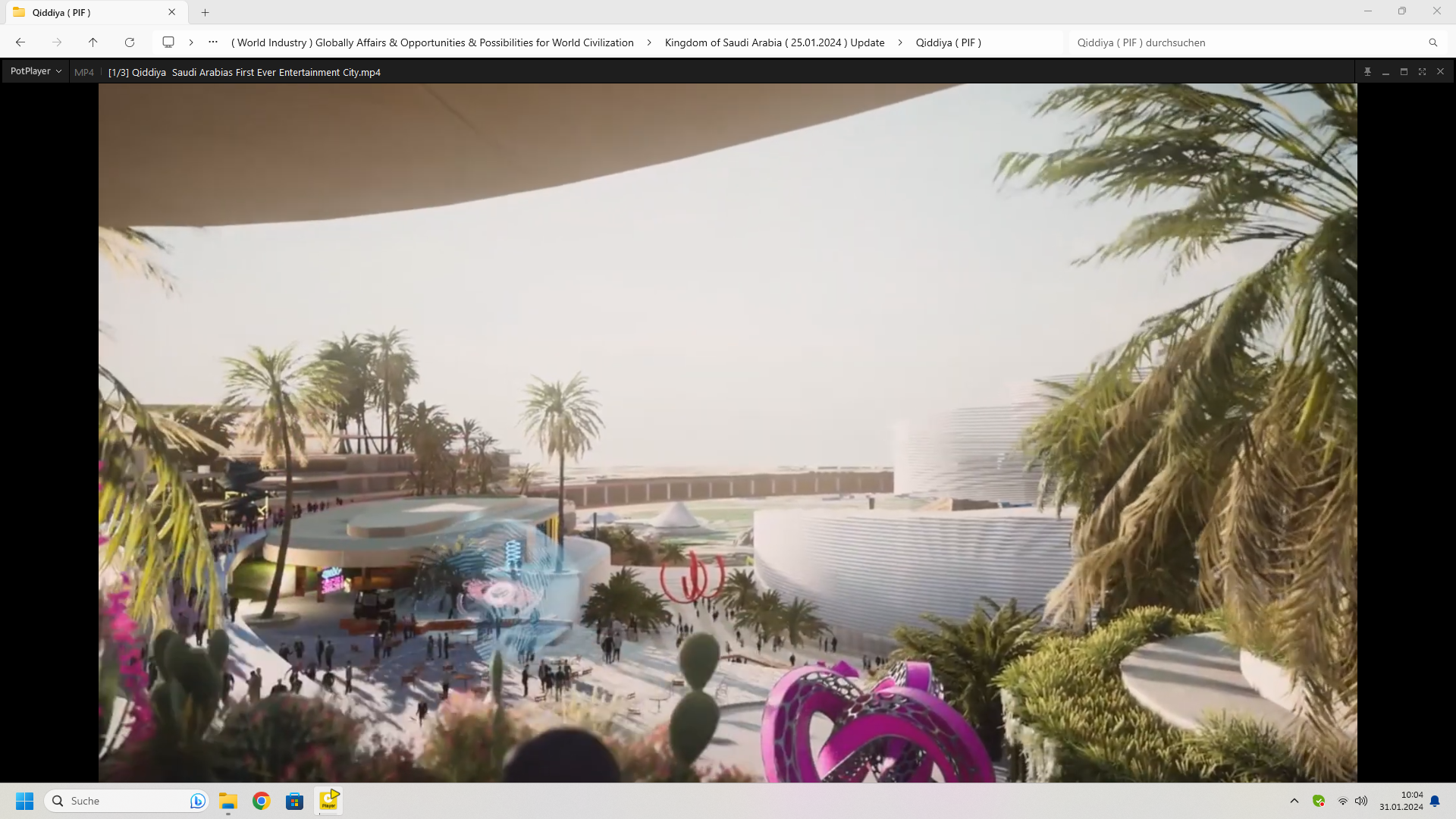Restore down the File Explorer window
Image resolution: width=1456 pixels, height=819 pixels.
click(x=1402, y=11)
